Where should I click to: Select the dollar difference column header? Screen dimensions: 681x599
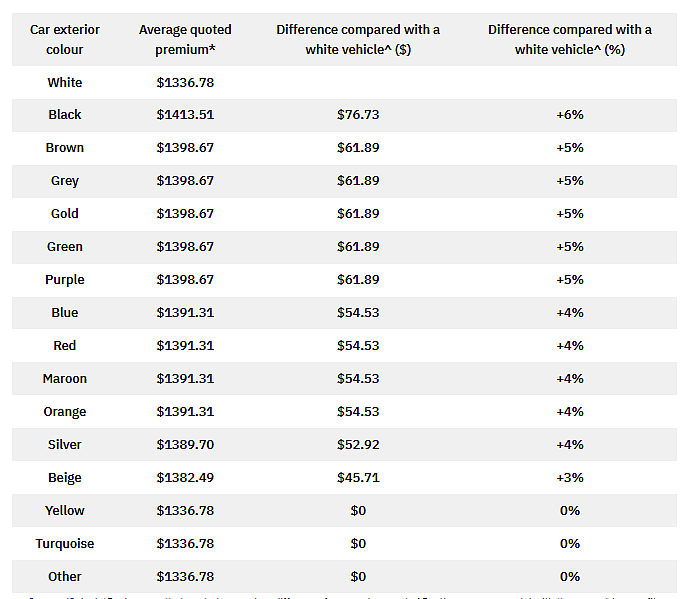(x=358, y=40)
